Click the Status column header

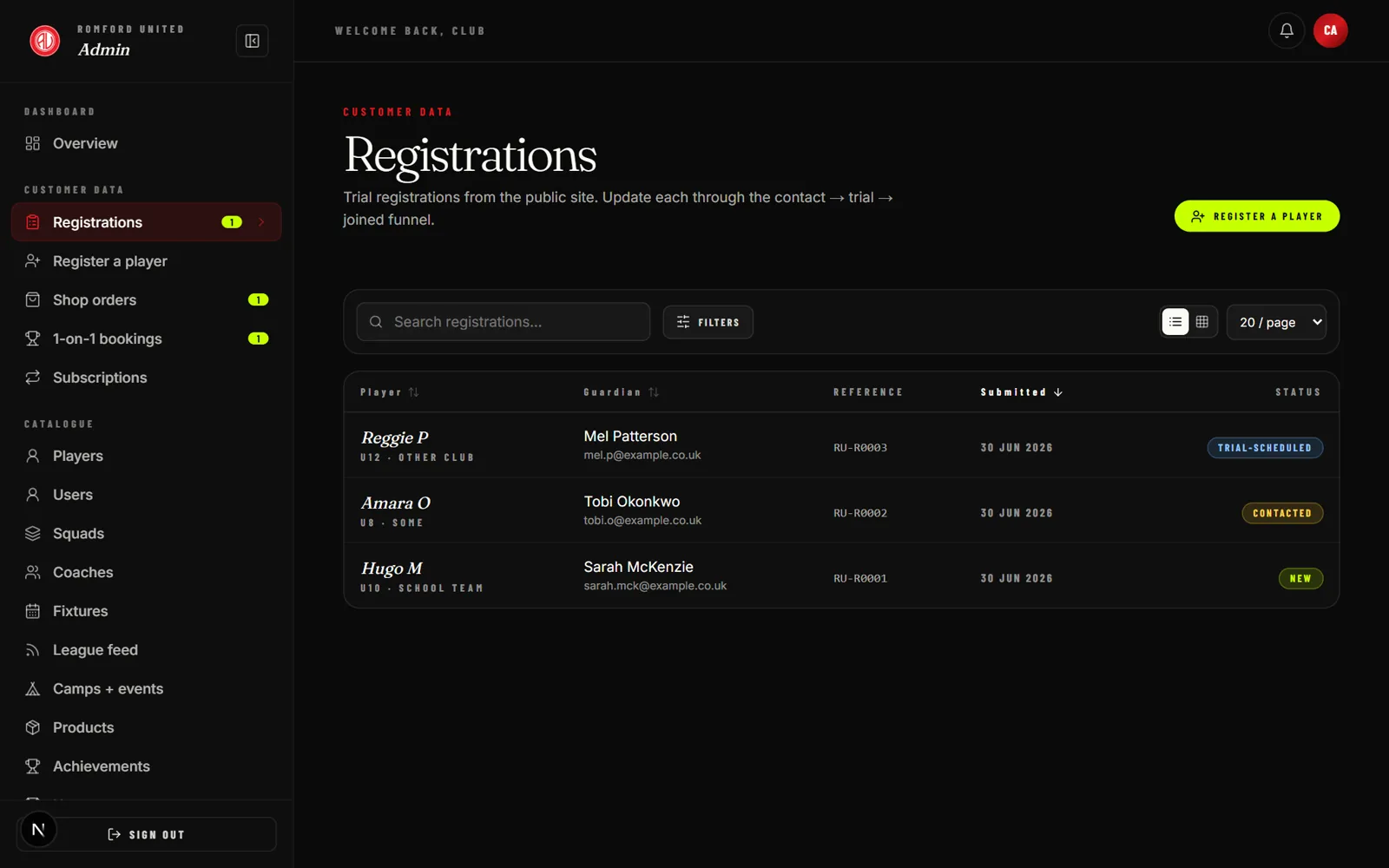1298,392
